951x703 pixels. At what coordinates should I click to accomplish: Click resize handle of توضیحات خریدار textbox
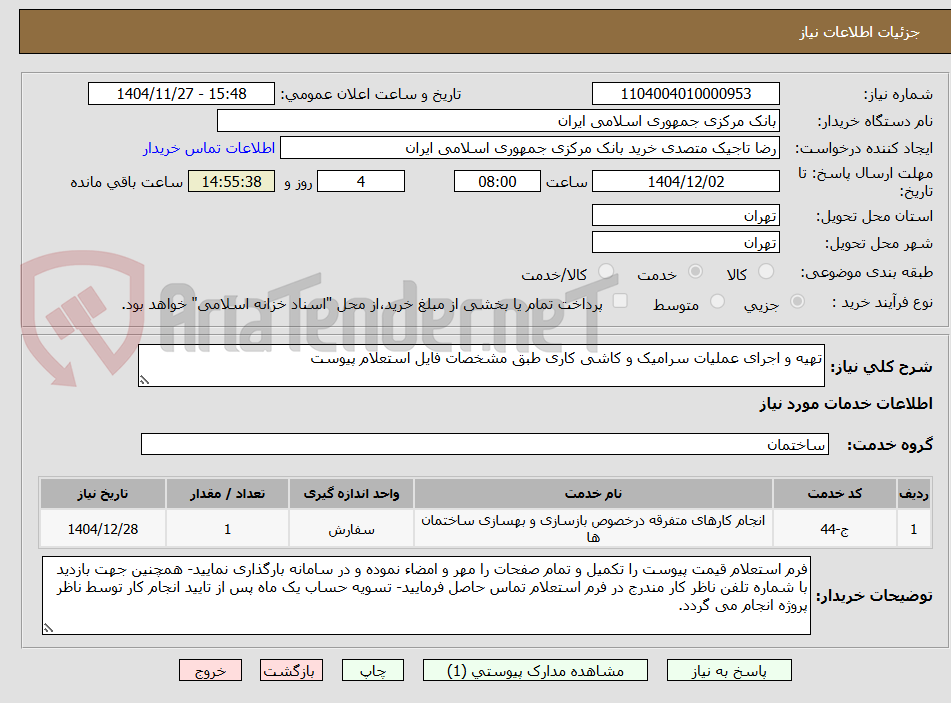coord(49,628)
